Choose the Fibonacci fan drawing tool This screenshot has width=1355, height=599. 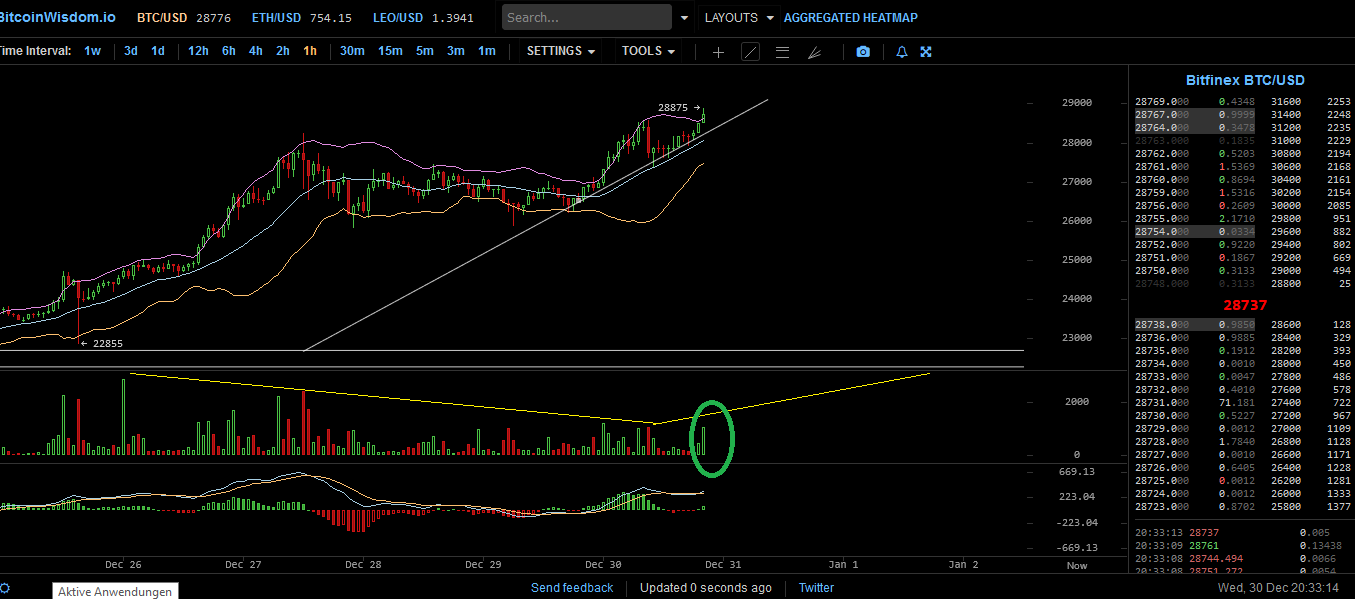[814, 52]
